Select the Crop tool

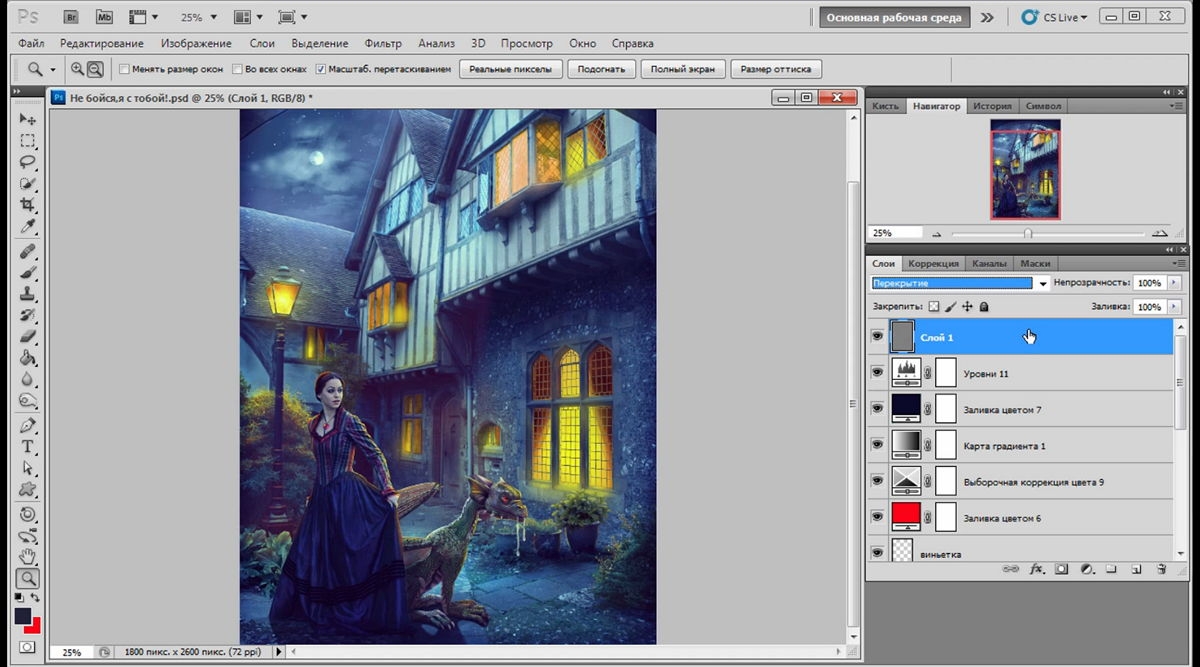coord(28,205)
